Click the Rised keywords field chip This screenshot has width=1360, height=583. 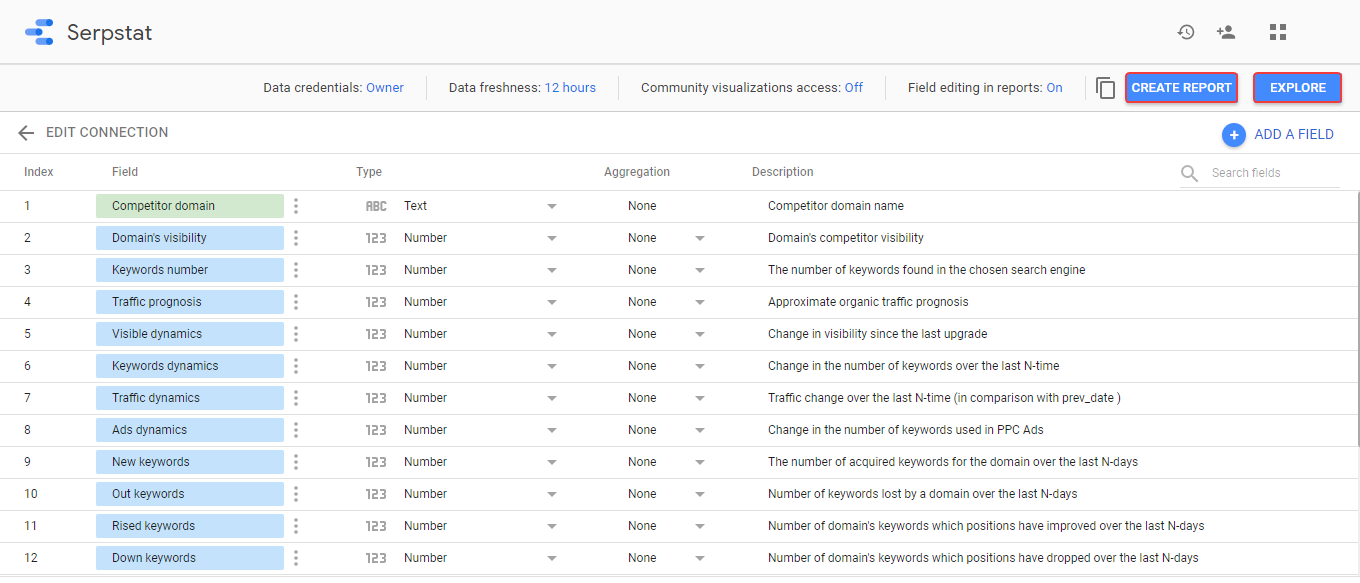coord(190,526)
